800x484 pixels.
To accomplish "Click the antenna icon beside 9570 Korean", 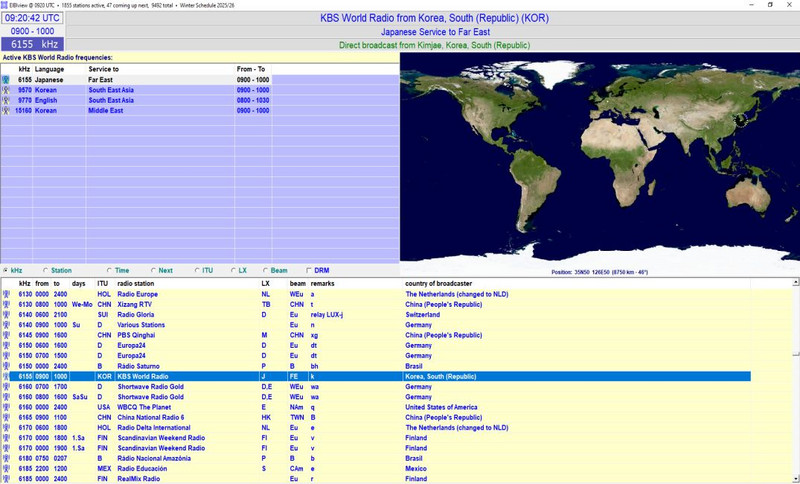I will (7, 89).
